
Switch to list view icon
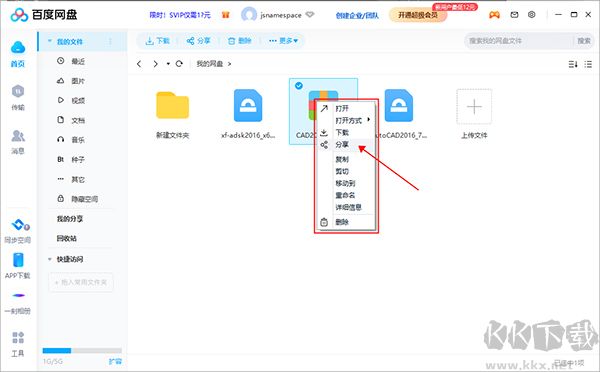(589, 64)
